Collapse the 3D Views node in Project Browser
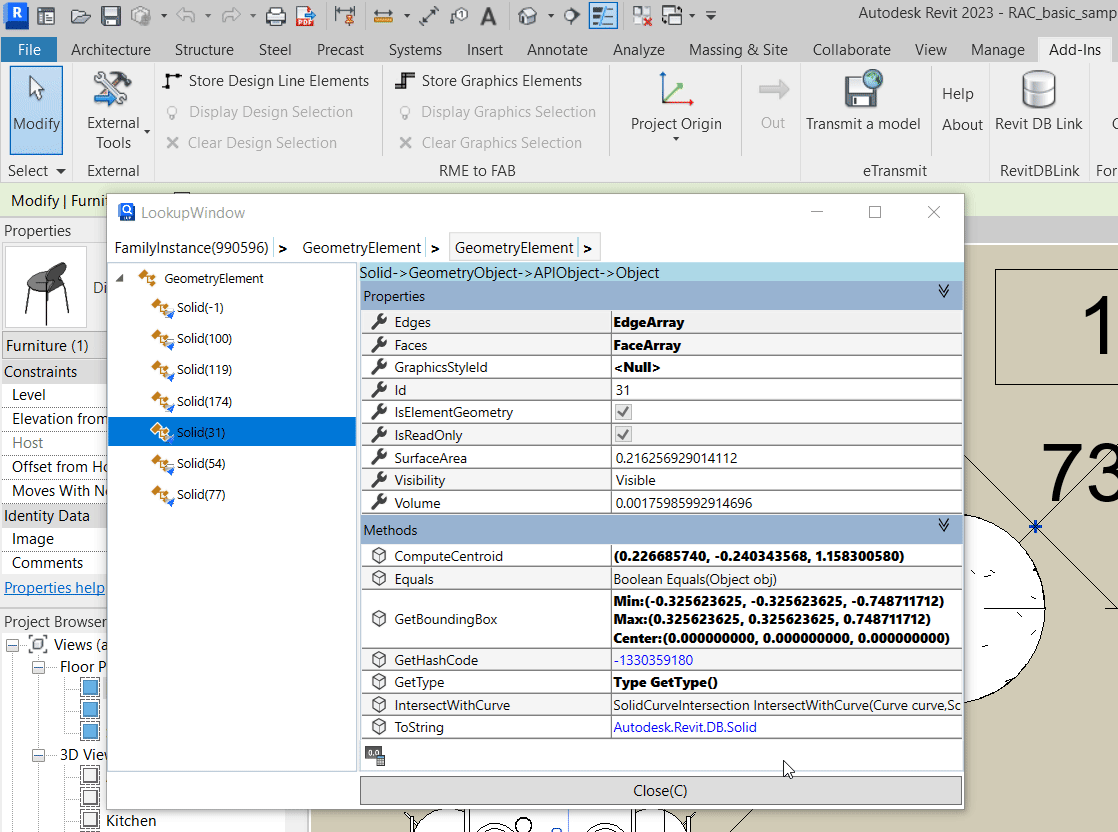 tap(39, 755)
